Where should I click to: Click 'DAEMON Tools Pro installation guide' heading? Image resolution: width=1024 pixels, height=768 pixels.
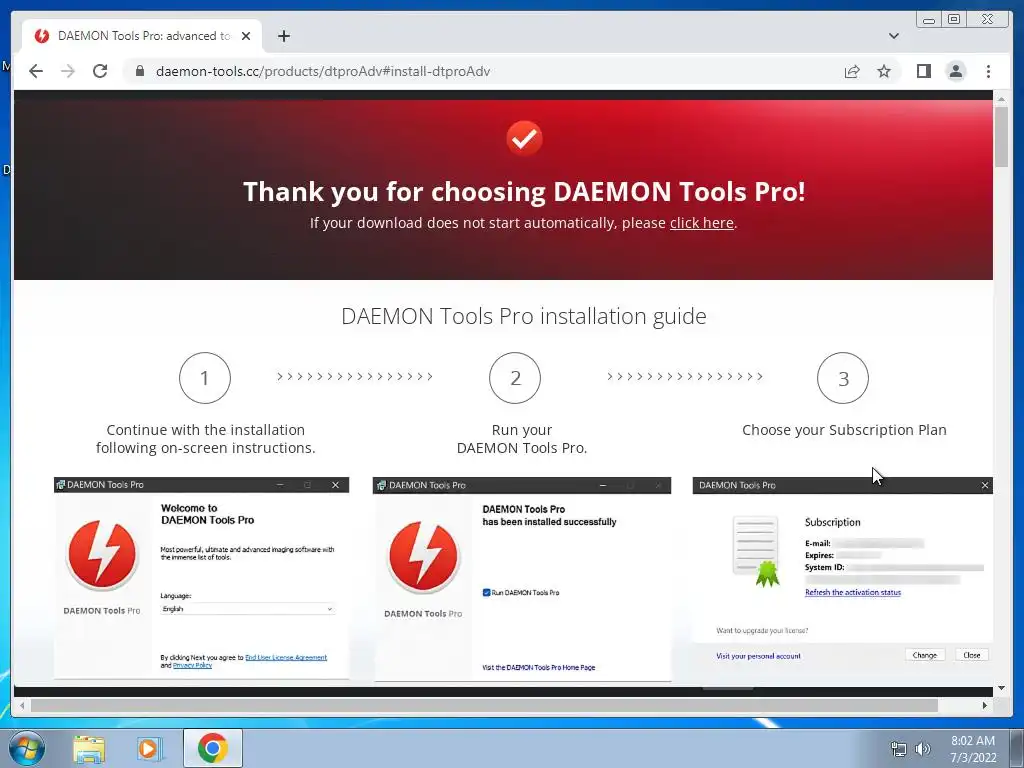524,316
